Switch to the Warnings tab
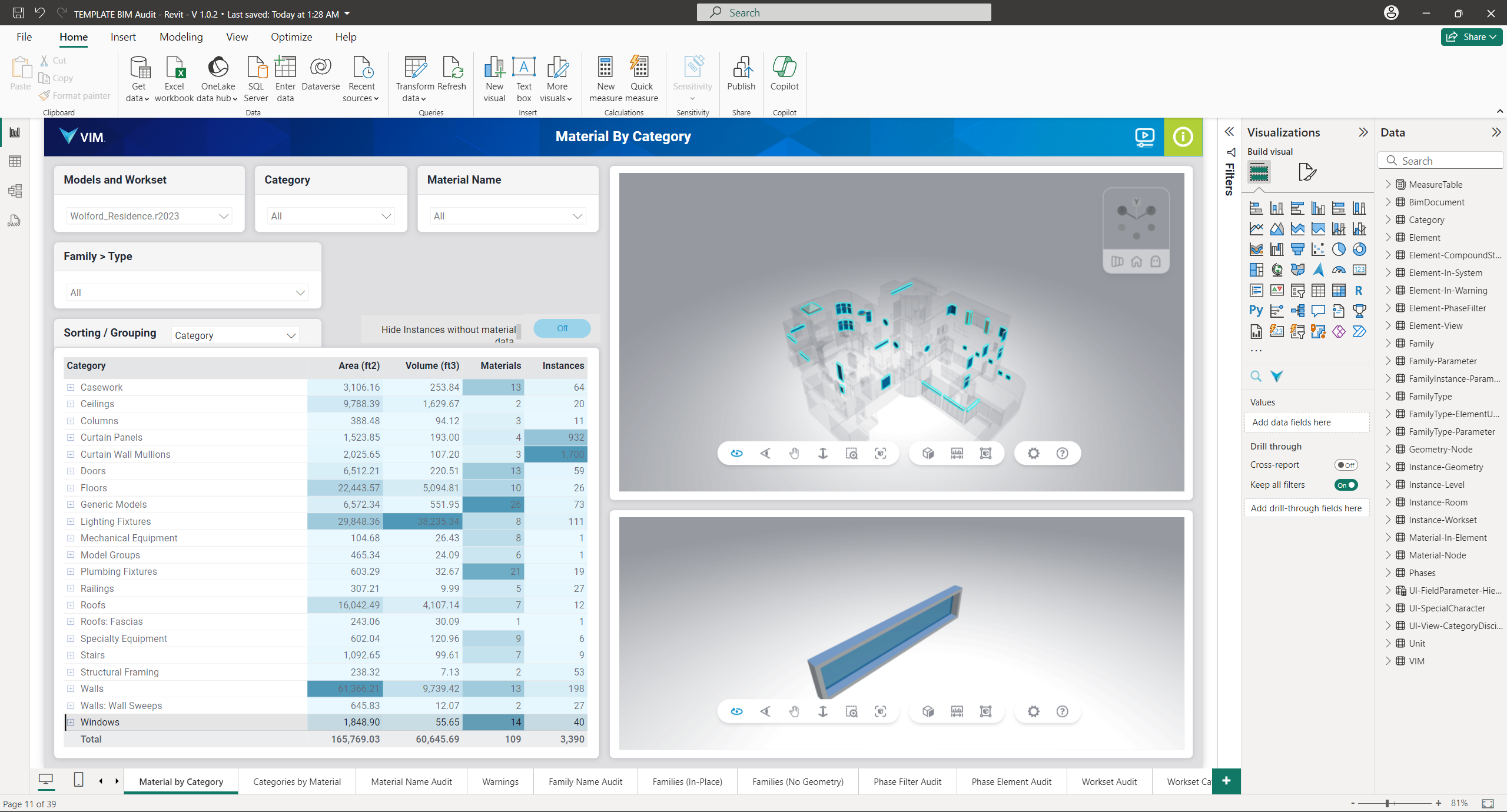This screenshot has width=1507, height=812. (x=501, y=782)
